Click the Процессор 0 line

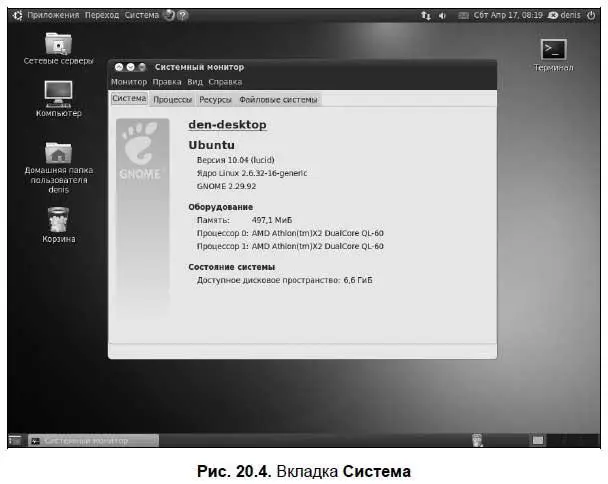290,233
